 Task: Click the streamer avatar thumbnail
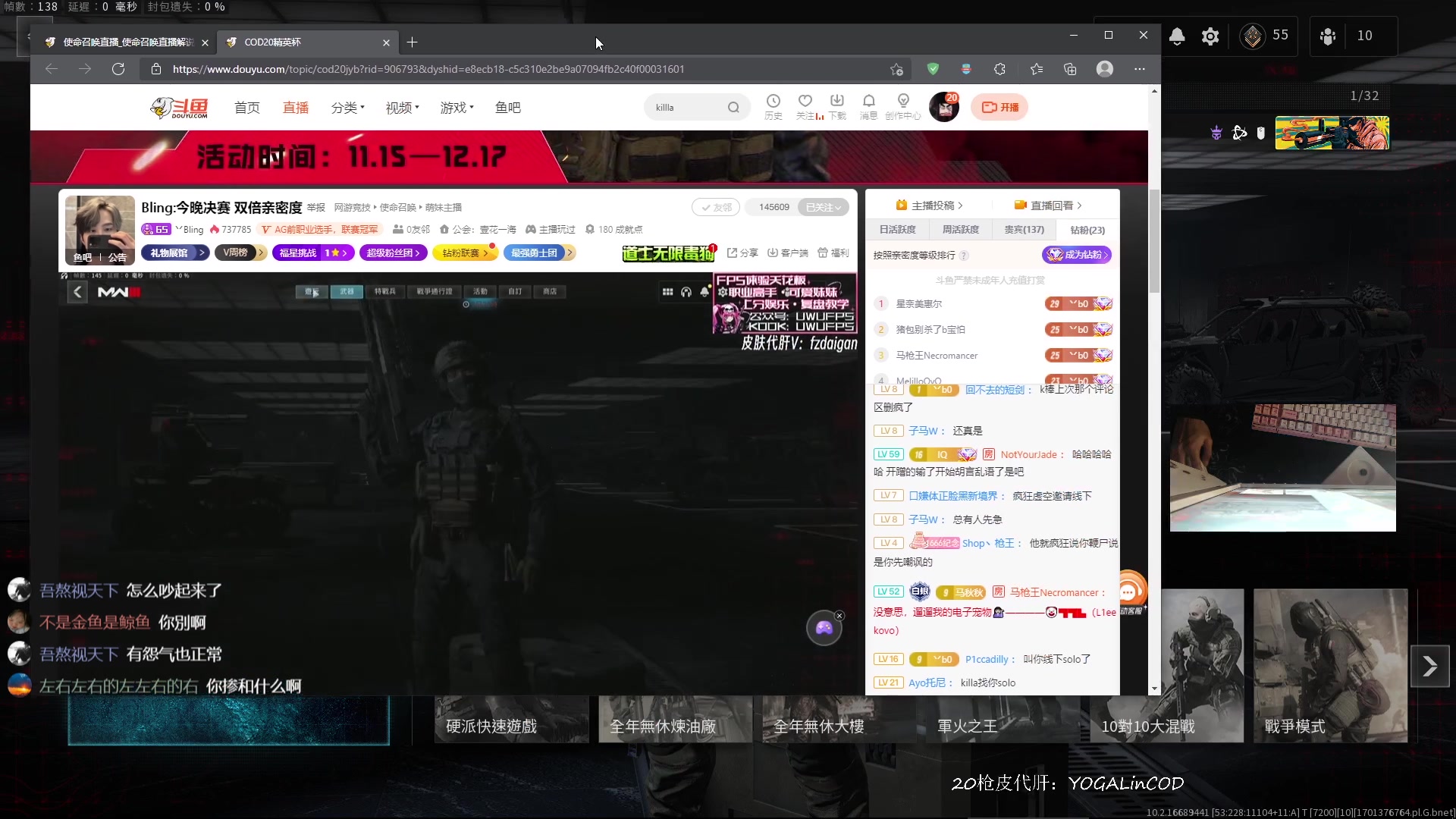(x=99, y=231)
